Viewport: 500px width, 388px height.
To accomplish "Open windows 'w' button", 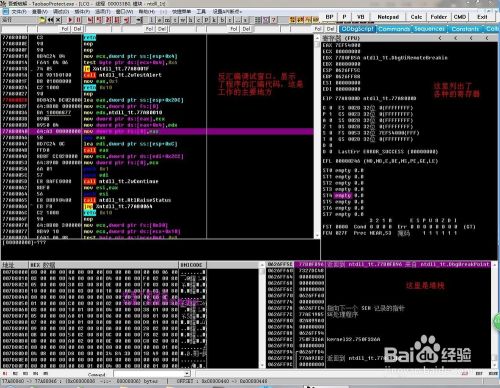I will pyautogui.click(x=183, y=20).
